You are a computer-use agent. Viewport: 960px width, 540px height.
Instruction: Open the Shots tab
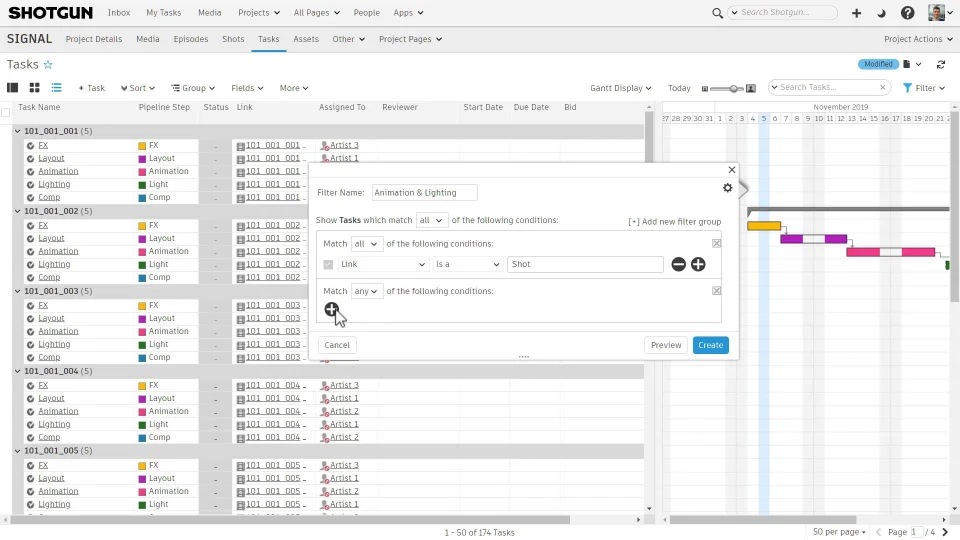pyautogui.click(x=233, y=39)
